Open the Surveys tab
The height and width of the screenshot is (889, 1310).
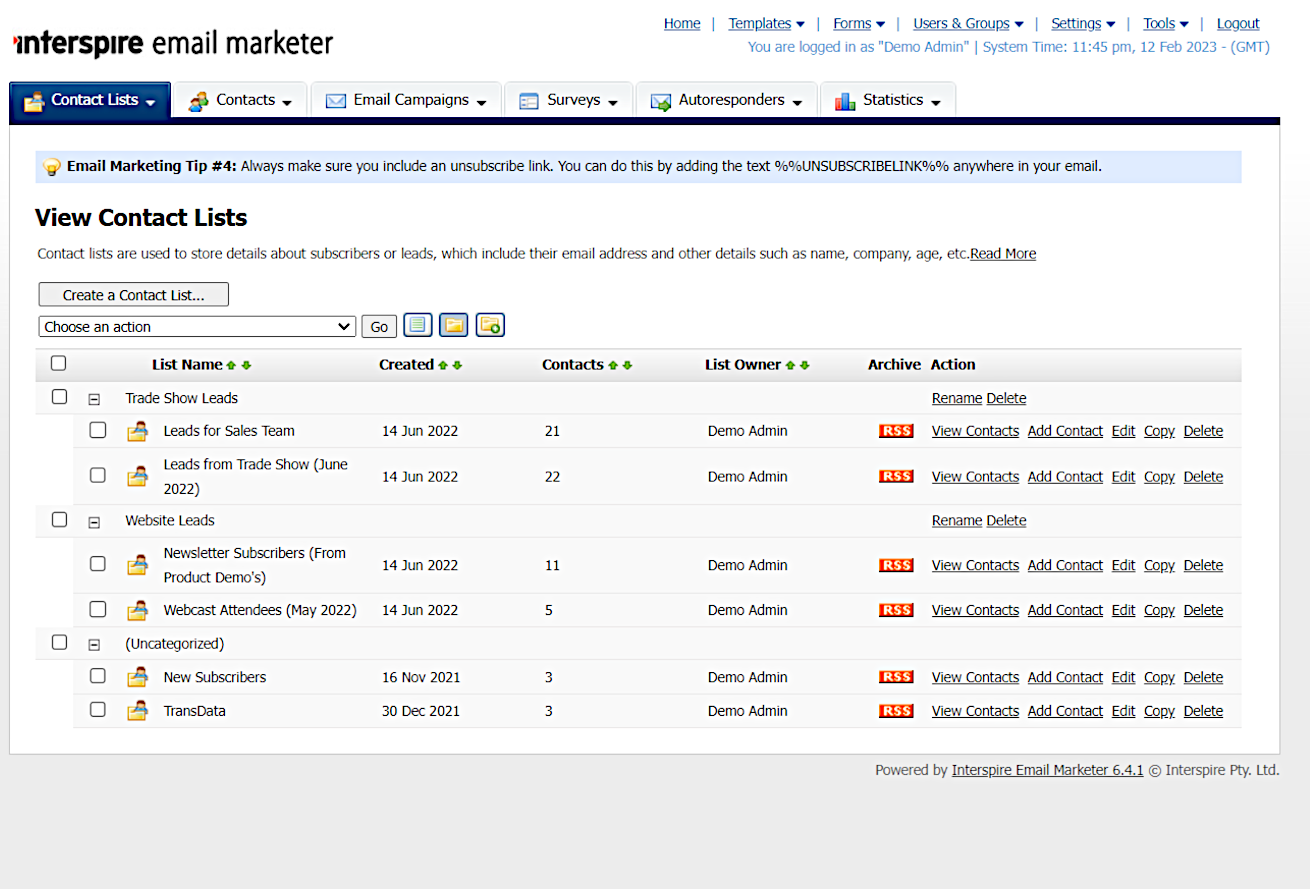point(568,100)
